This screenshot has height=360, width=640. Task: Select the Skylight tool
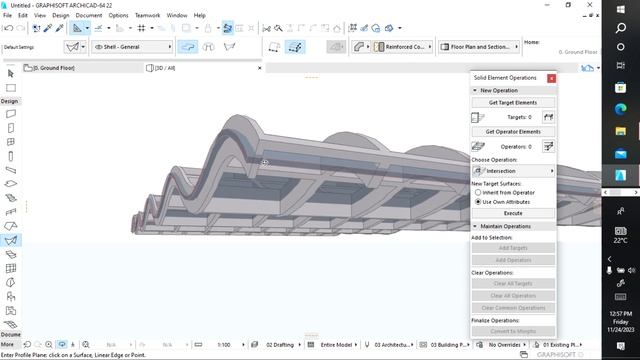coord(11,254)
